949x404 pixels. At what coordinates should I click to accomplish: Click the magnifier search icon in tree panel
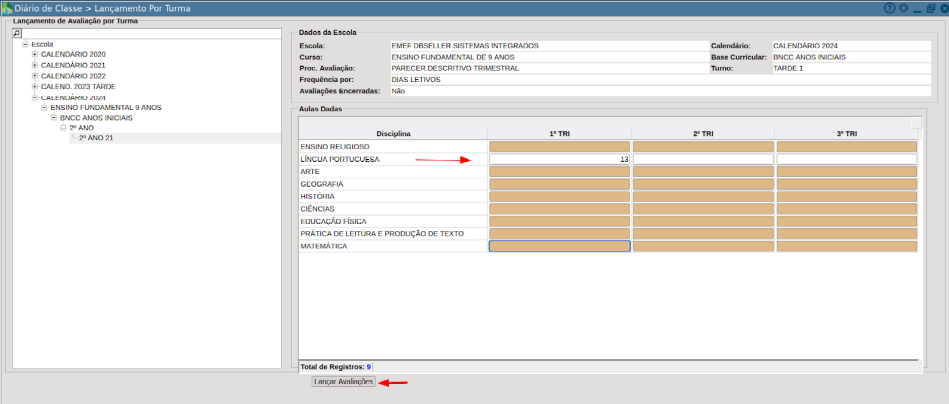pyautogui.click(x=17, y=33)
